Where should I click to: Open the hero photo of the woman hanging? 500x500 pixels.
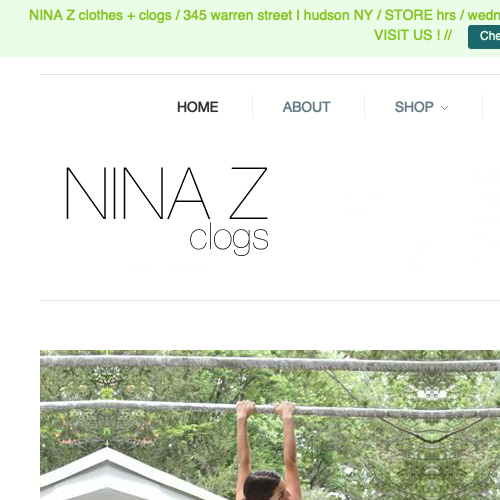pos(270,425)
